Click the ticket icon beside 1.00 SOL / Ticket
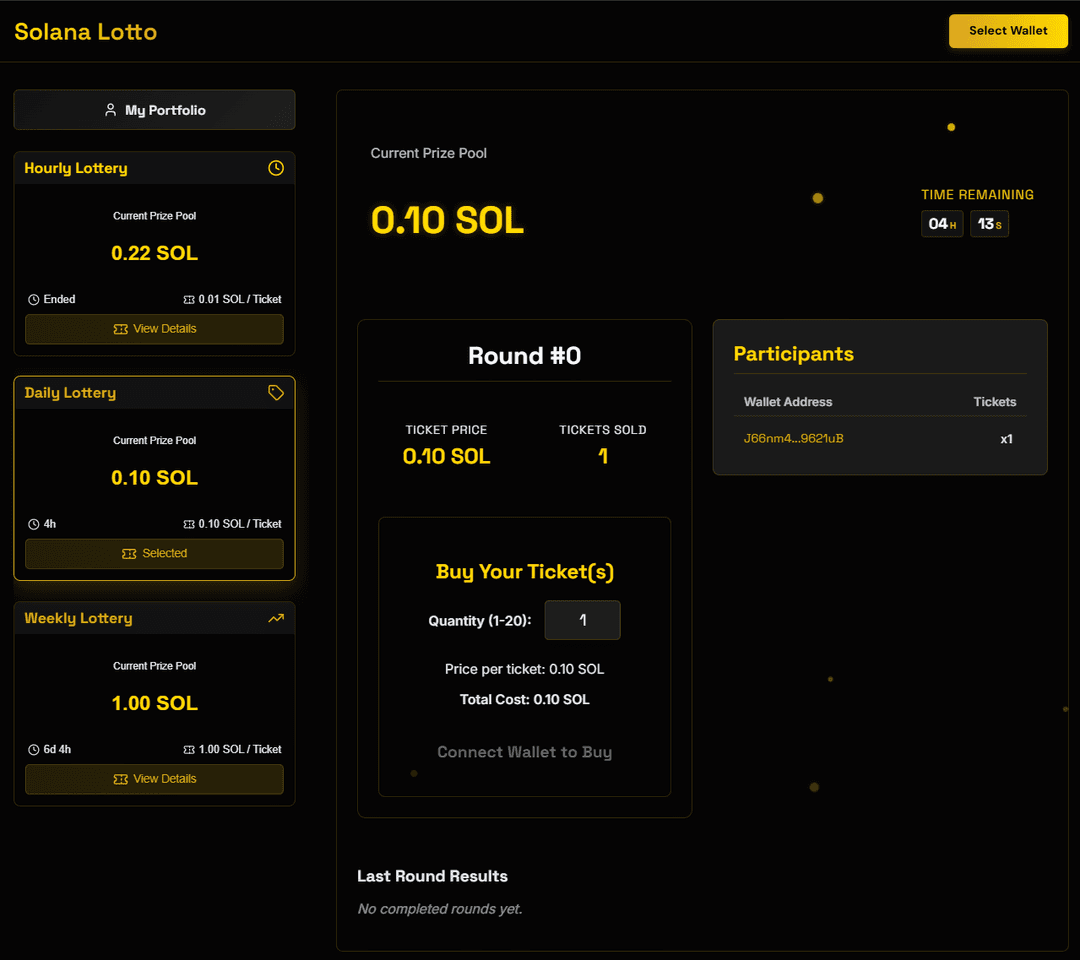The height and width of the screenshot is (960, 1080). (x=189, y=749)
